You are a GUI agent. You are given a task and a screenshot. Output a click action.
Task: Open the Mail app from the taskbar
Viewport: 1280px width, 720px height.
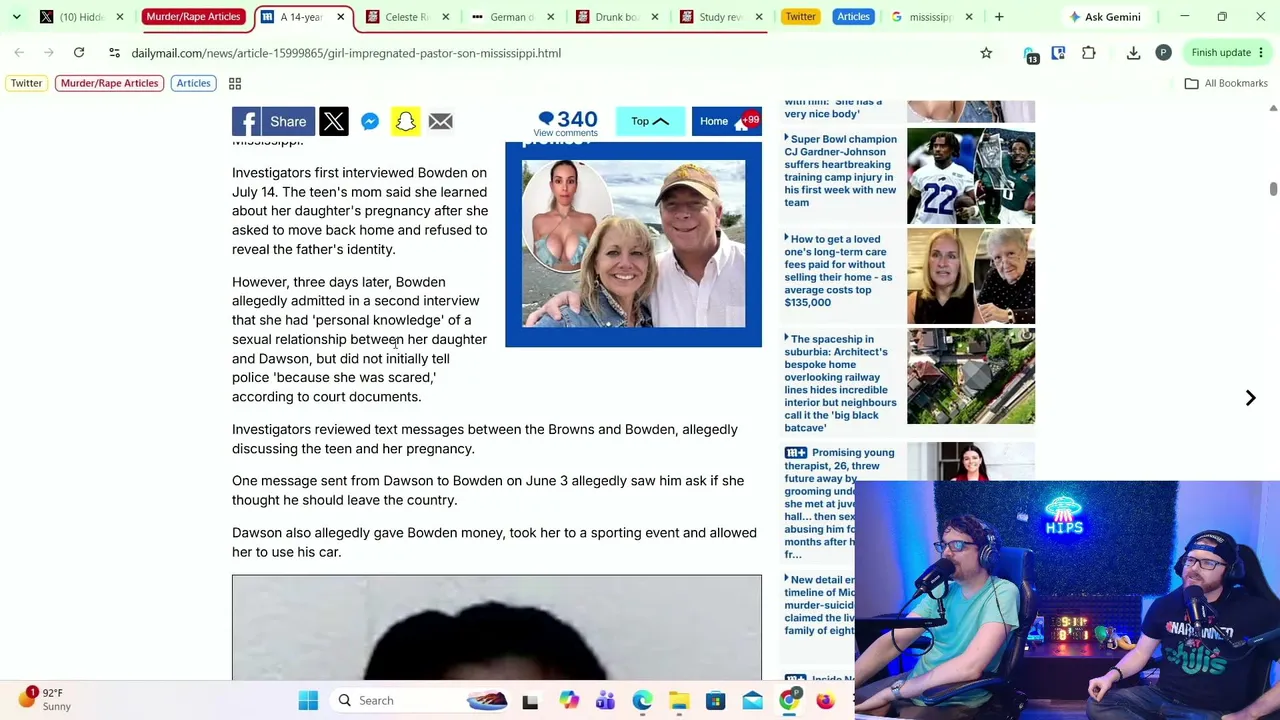pyautogui.click(x=753, y=700)
